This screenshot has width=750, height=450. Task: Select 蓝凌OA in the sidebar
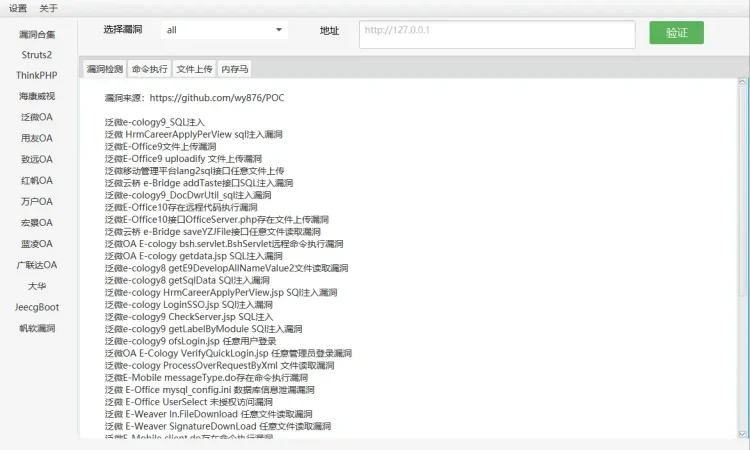point(37,243)
